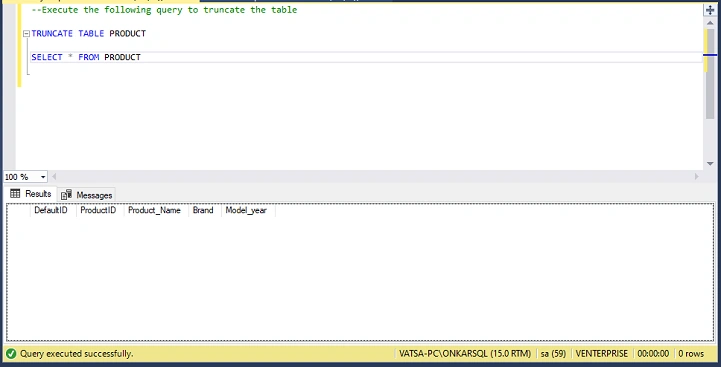Click the VENTERPRISE database entry

[x=601, y=354]
